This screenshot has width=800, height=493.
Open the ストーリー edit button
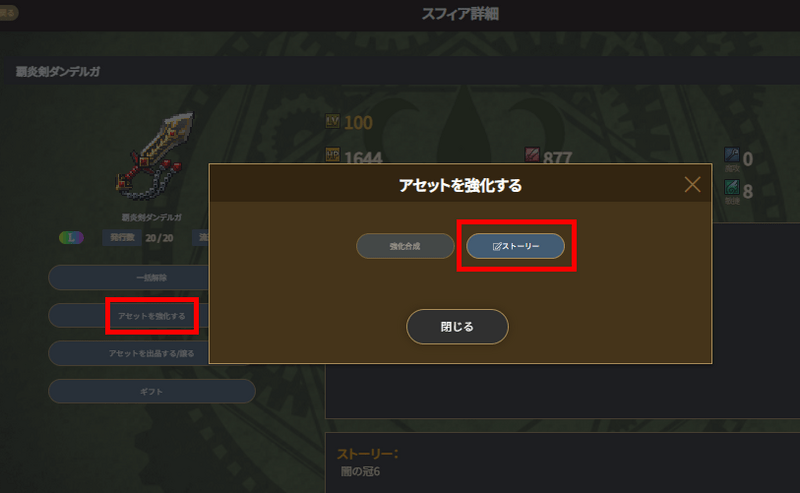pyautogui.click(x=515, y=246)
